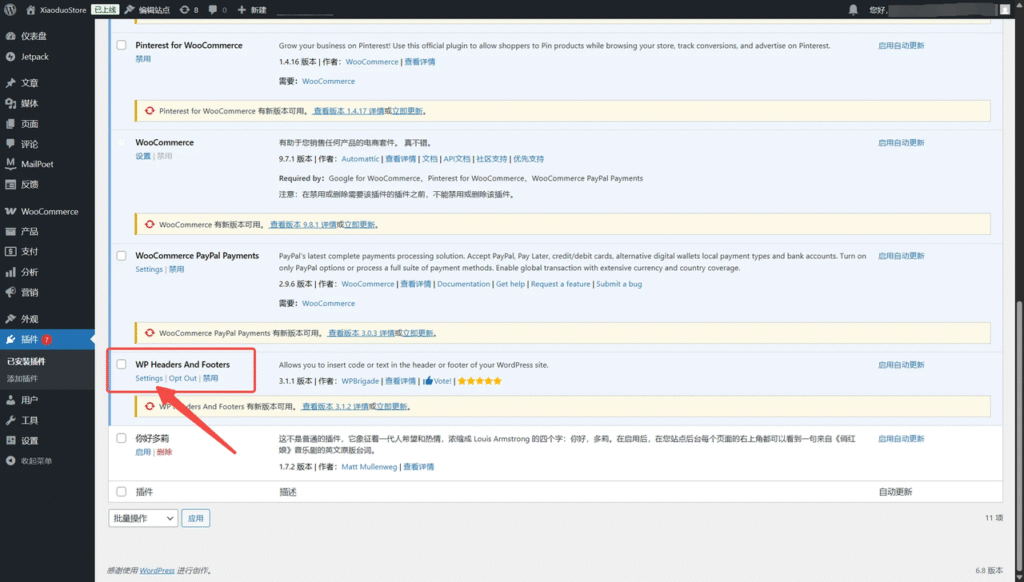Update WooCommerce now via 立即更新
This screenshot has width=1024, height=582.
[x=360, y=225]
